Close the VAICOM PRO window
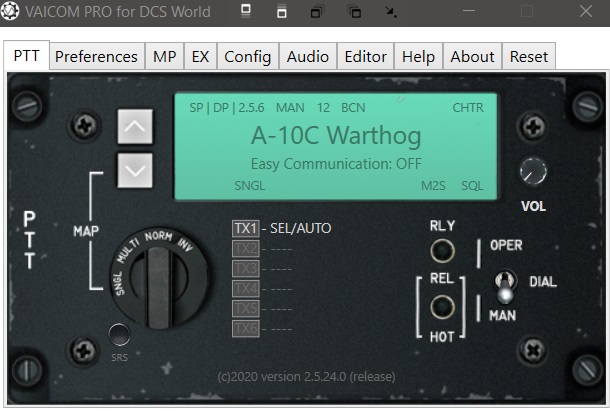The width and height of the screenshot is (610, 411). 586,11
